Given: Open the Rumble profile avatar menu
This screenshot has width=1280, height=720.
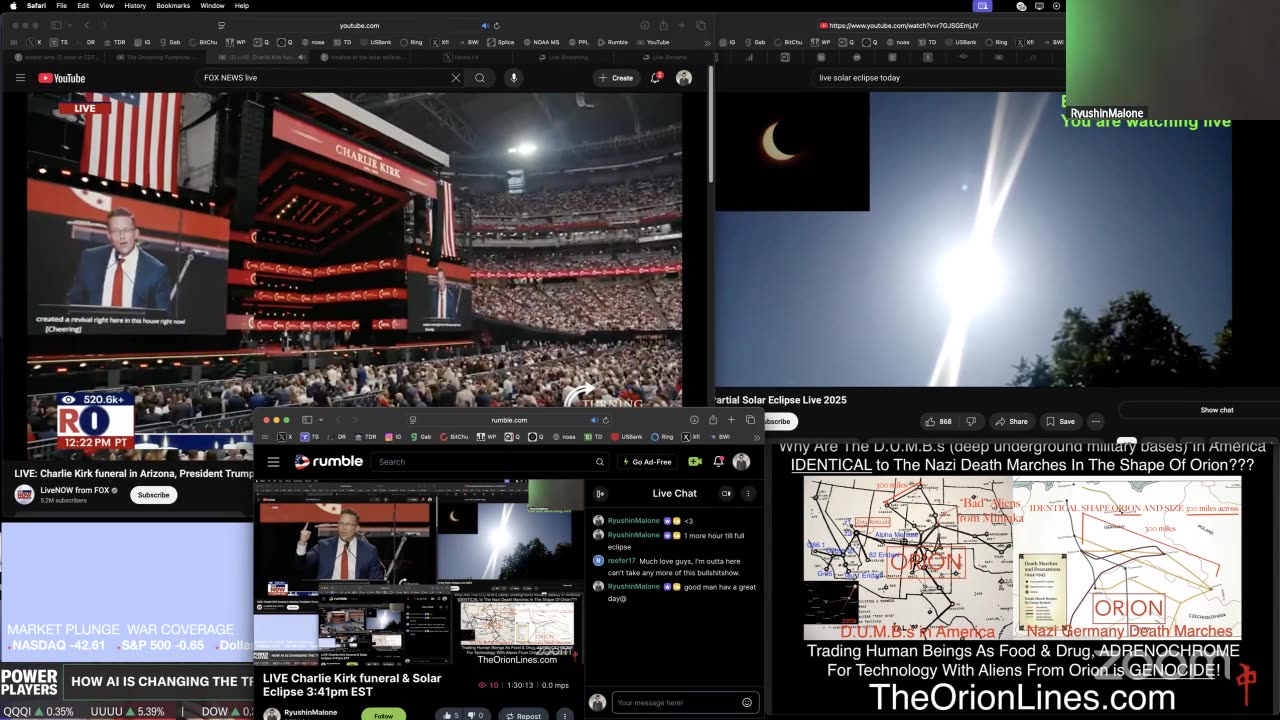Looking at the screenshot, I should (741, 462).
